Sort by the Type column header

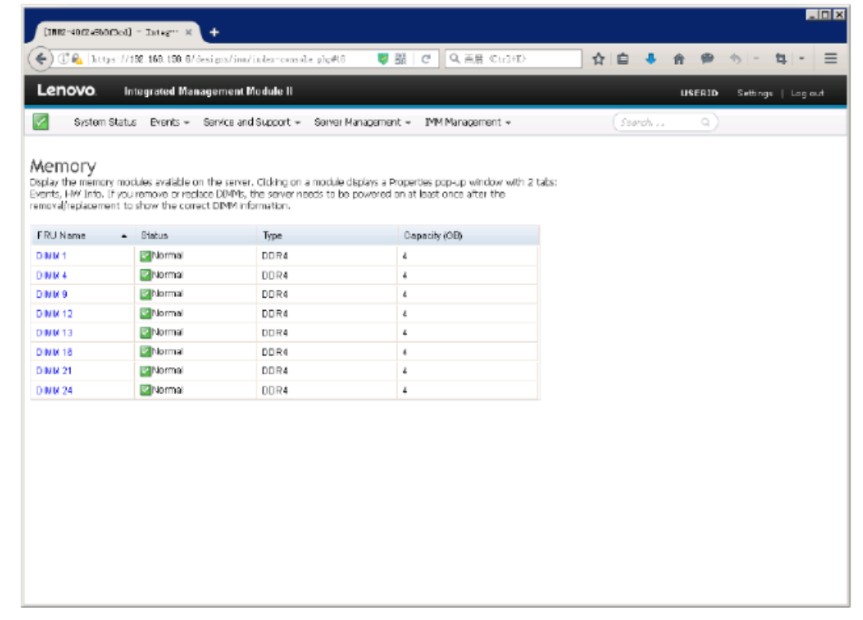[326, 236]
